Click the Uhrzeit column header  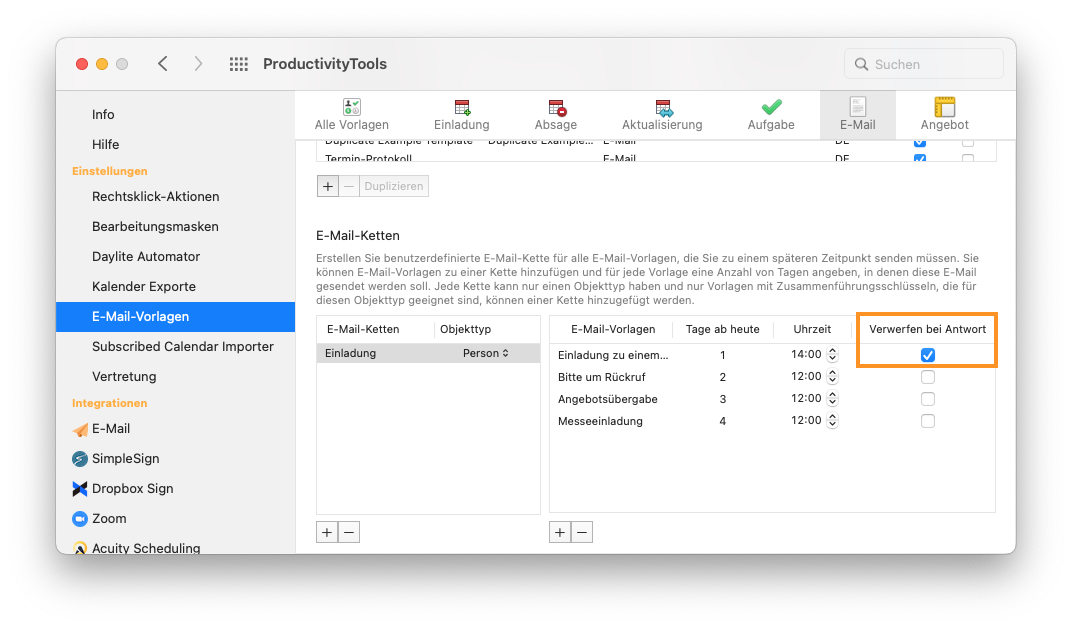click(812, 329)
